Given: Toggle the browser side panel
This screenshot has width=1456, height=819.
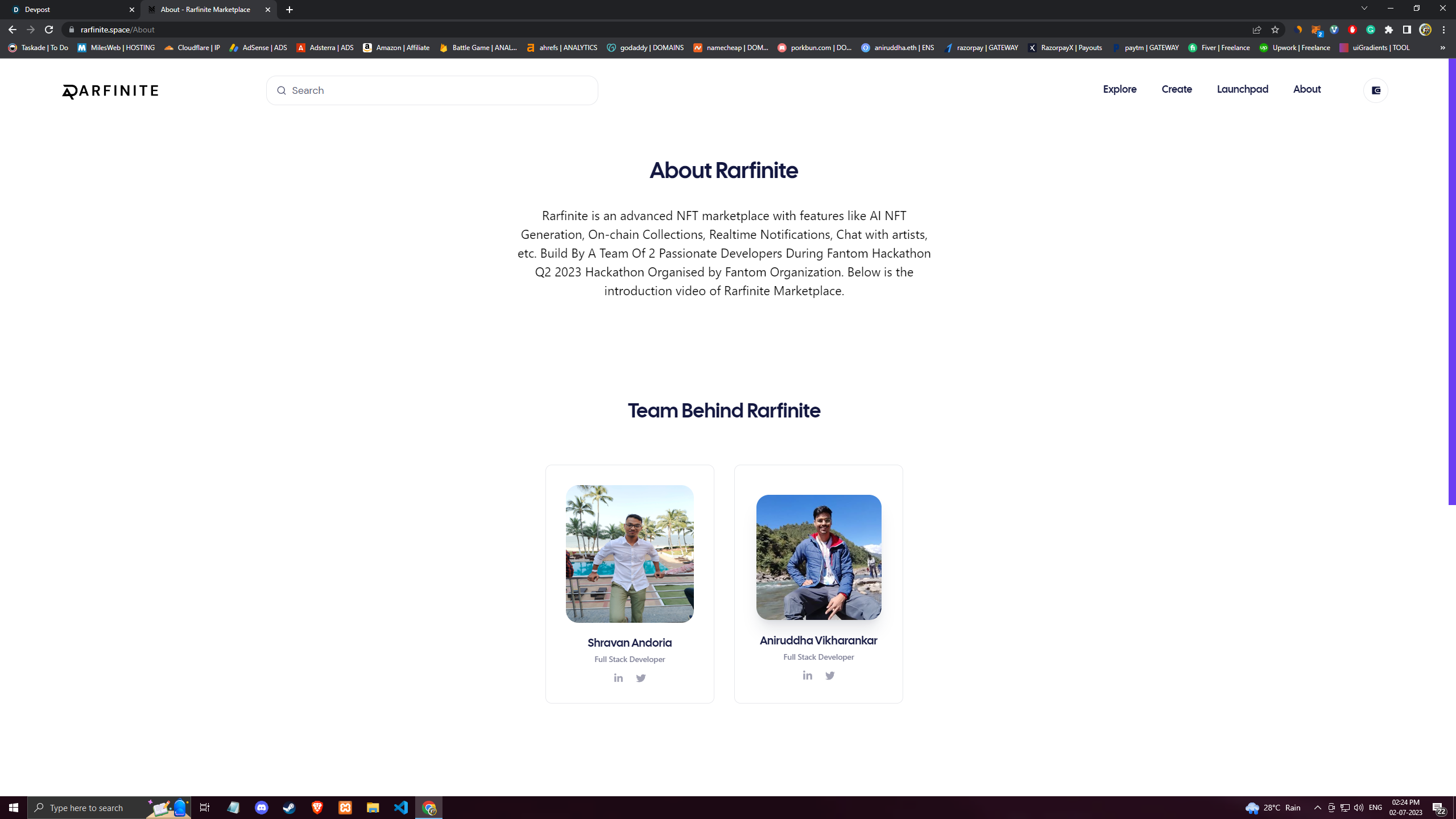Looking at the screenshot, I should (x=1407, y=30).
